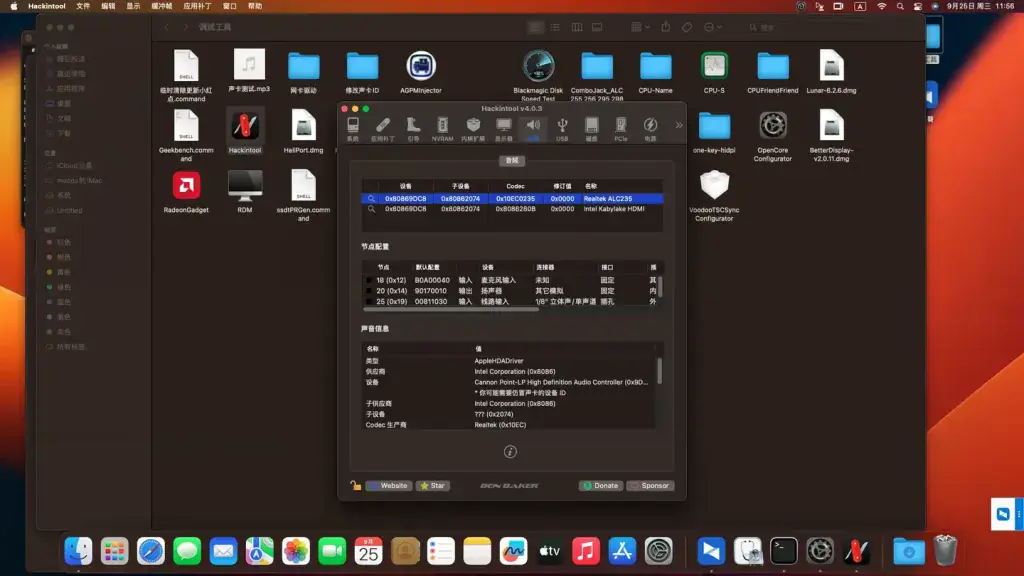Click the magnifier icon on Intel Kabylake HDMI row
Viewport: 1024px width, 576px height.
371,209
